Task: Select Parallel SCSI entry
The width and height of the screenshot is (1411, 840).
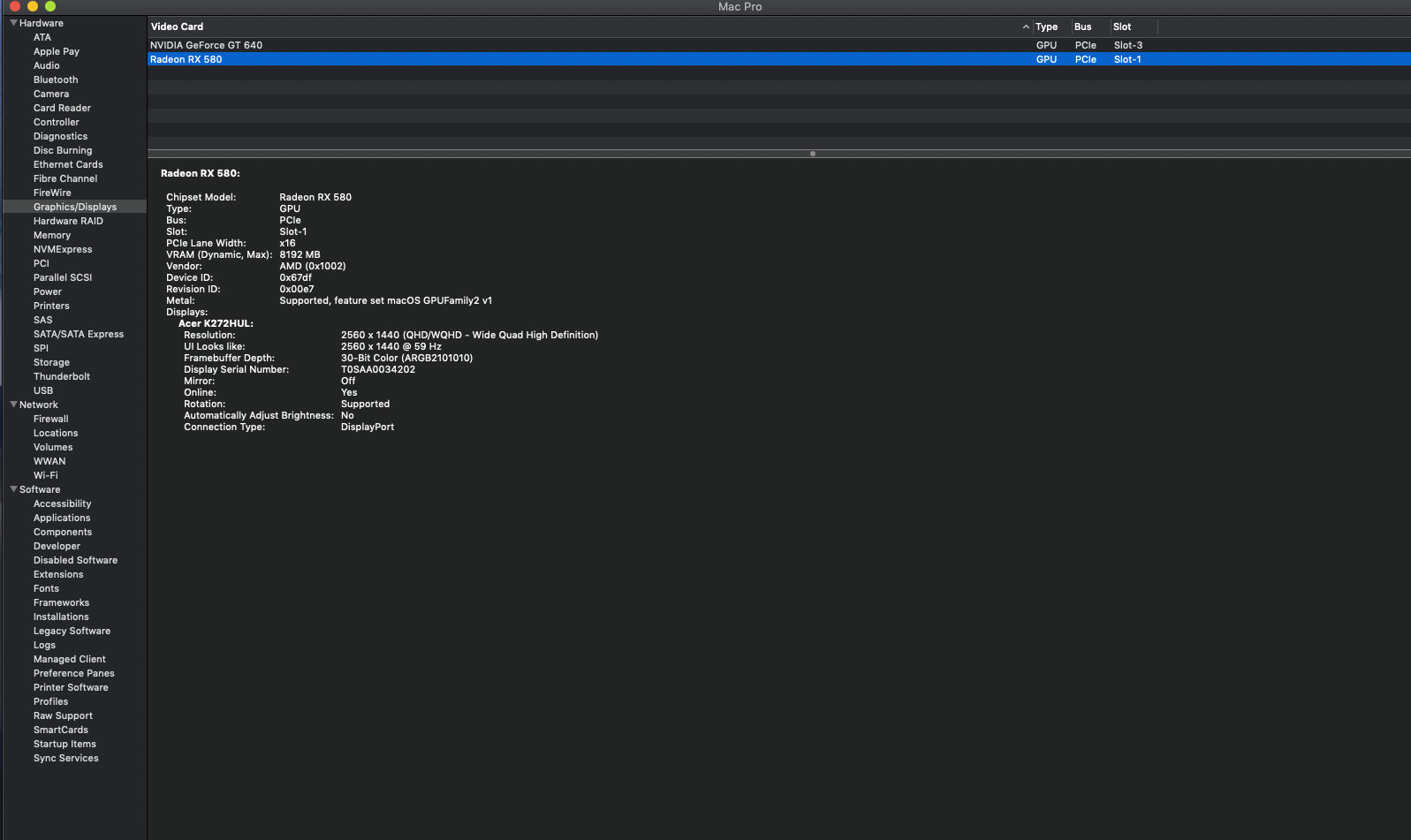Action: pos(63,277)
